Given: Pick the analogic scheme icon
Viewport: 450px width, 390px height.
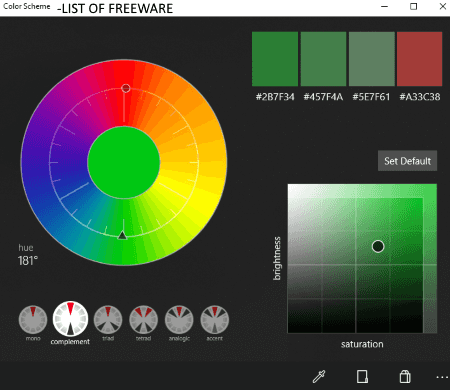Looking at the screenshot, I should point(179,320).
